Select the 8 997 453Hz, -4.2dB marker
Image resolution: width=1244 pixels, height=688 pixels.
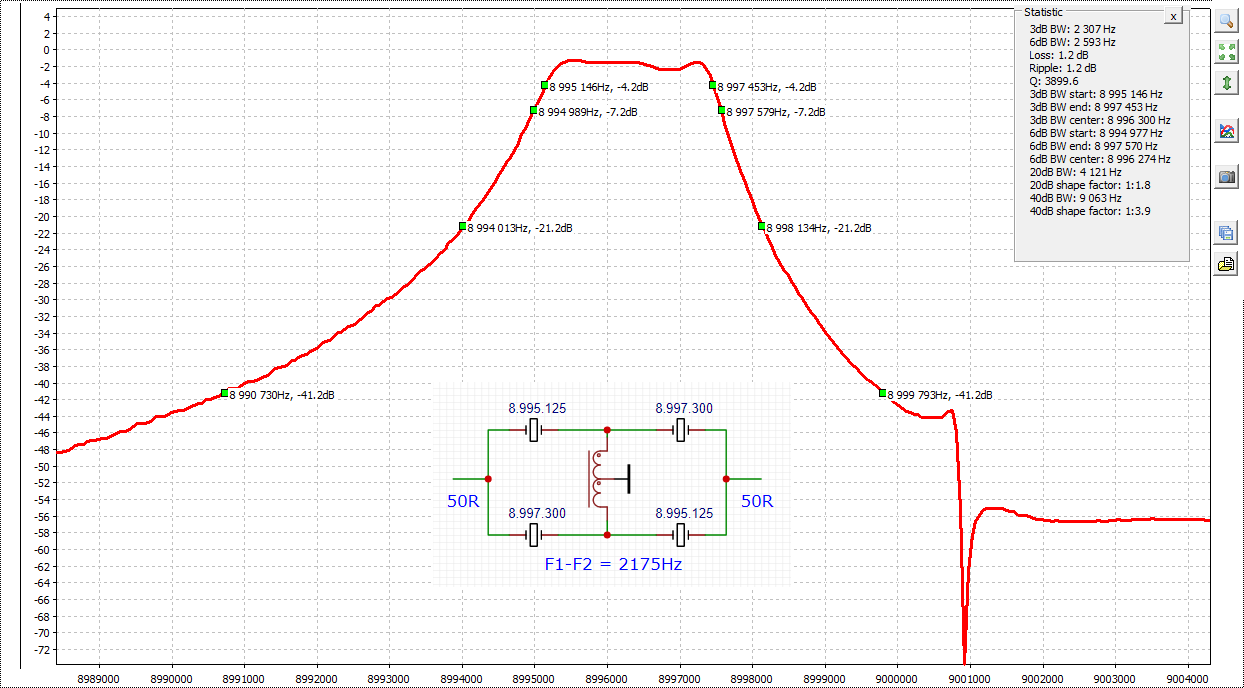tap(713, 85)
